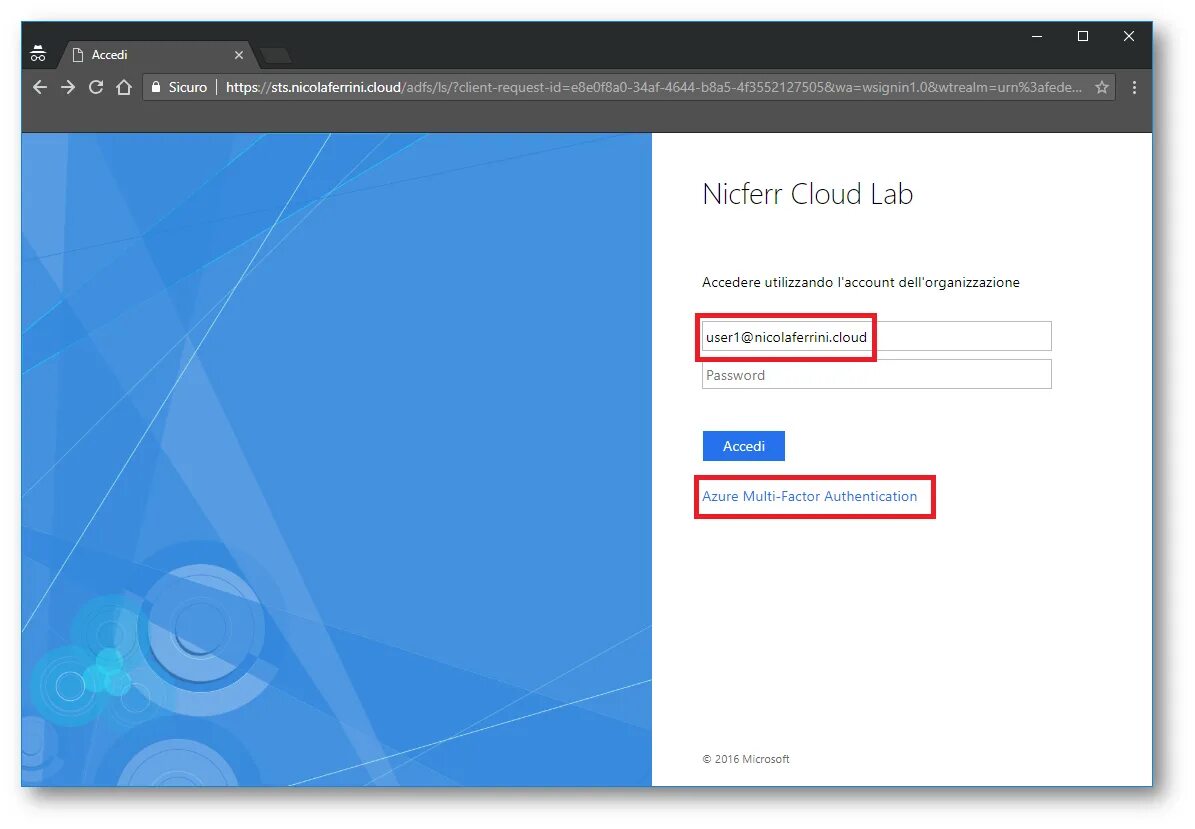The image size is (1195, 829).
Task: Maximize the browser window
Action: (x=1082, y=37)
